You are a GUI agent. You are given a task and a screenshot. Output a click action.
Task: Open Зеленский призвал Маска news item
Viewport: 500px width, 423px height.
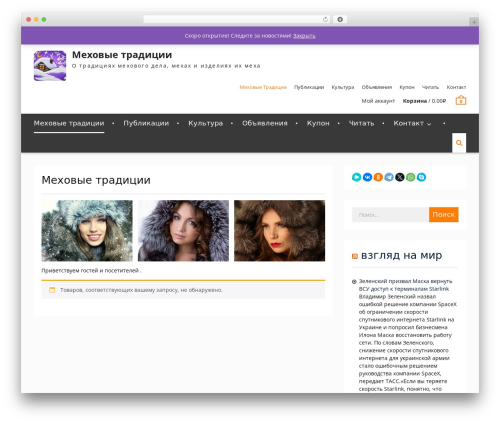(x=405, y=285)
